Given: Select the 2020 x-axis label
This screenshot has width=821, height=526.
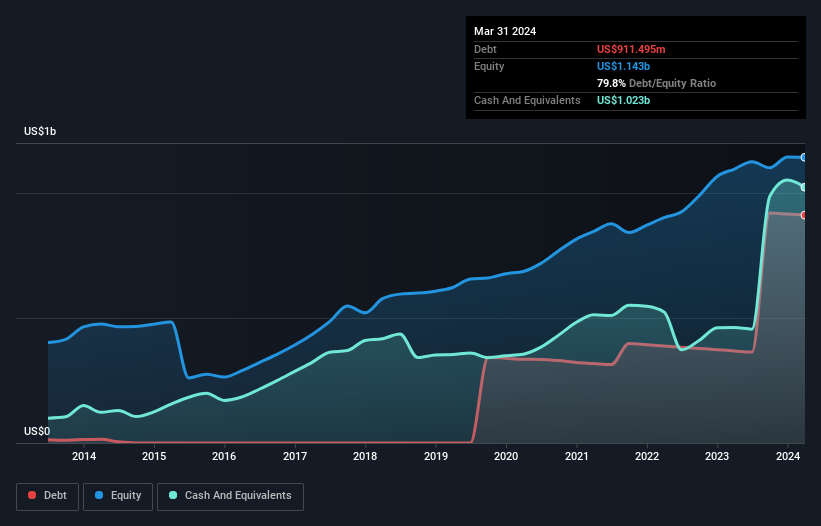Looking at the screenshot, I should 506,456.
